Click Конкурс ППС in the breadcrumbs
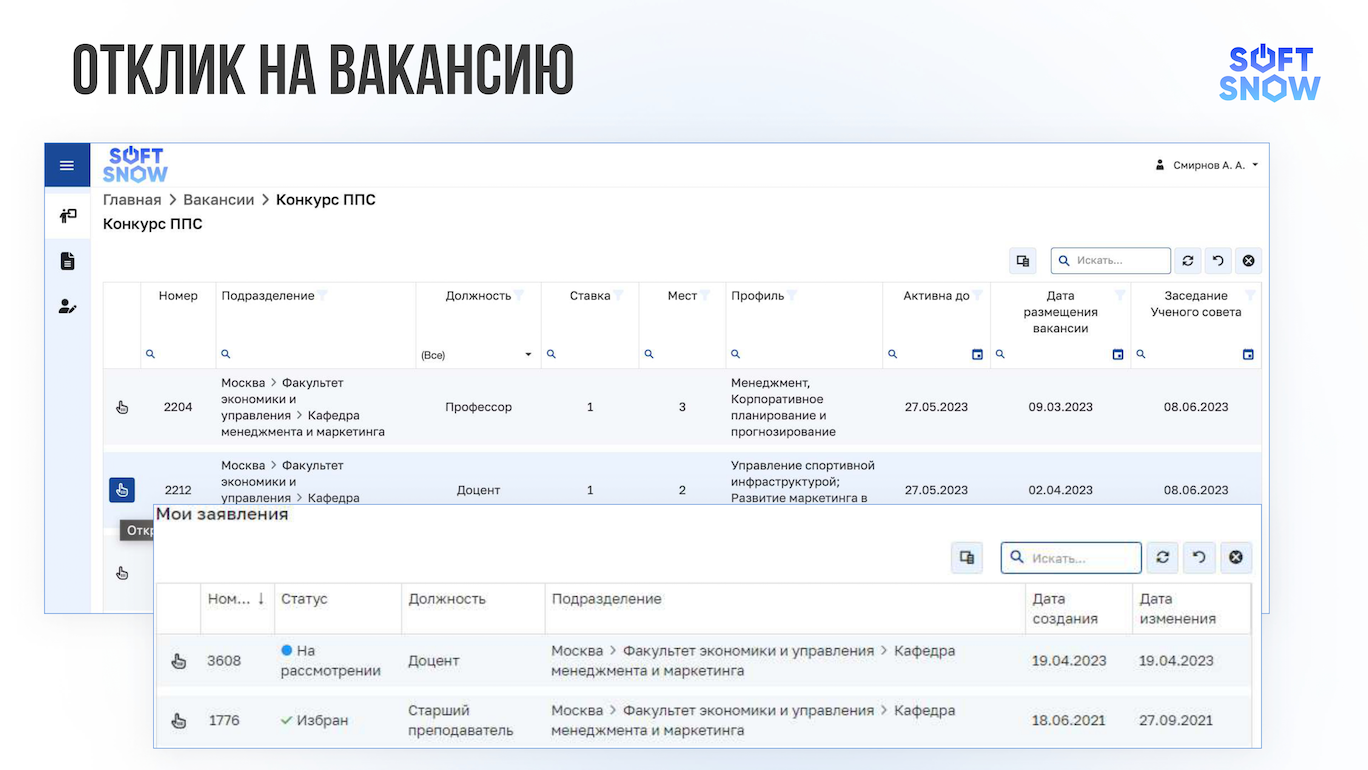The width and height of the screenshot is (1368, 770). click(x=326, y=200)
